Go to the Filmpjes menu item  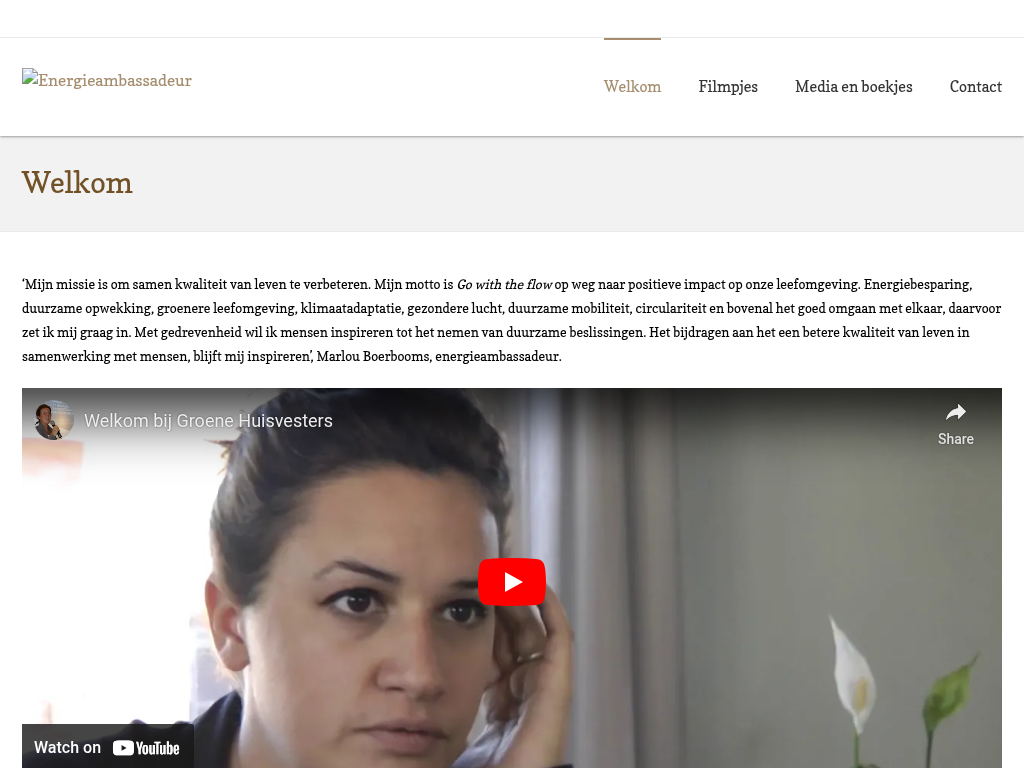(728, 86)
